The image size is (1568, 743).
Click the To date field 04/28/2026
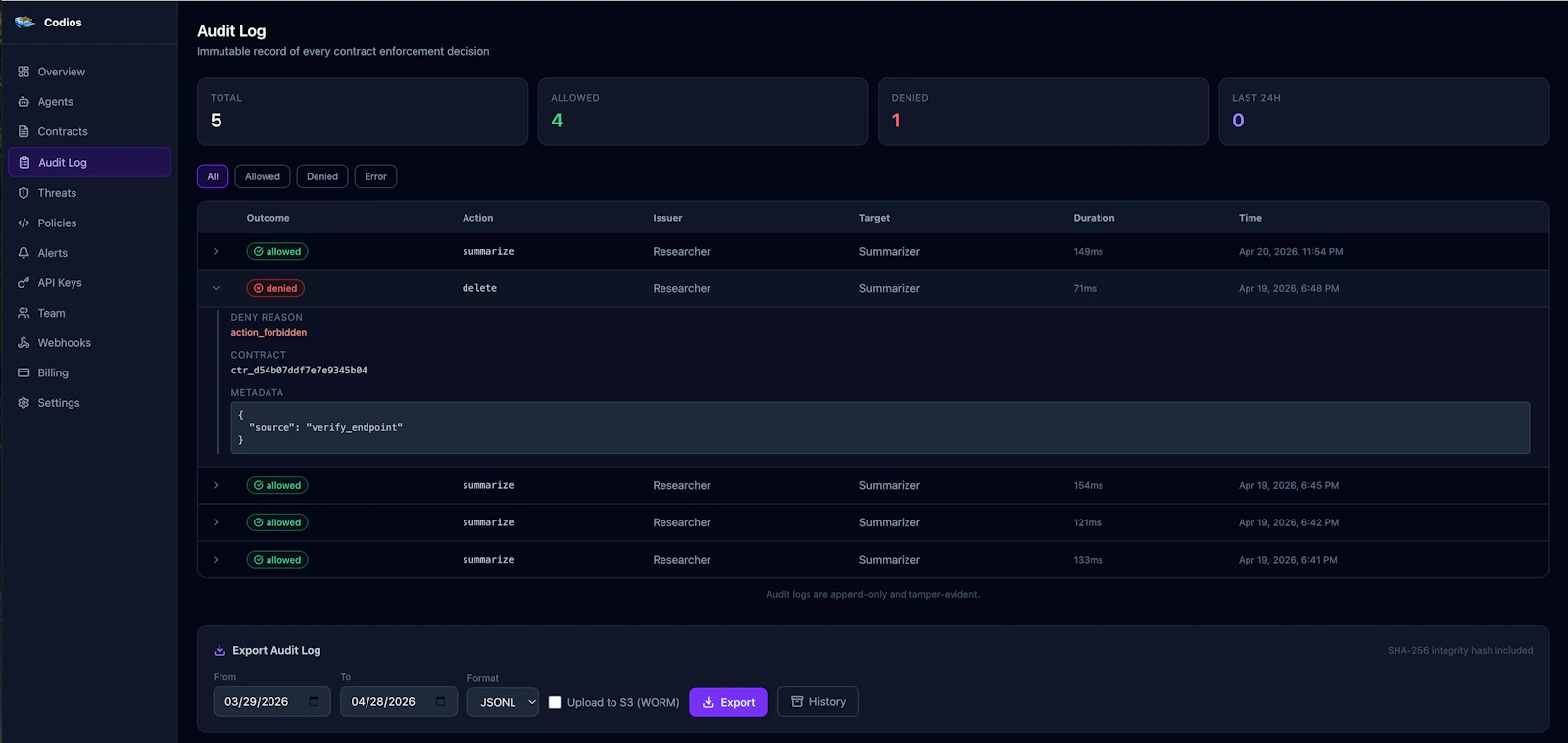(x=399, y=701)
